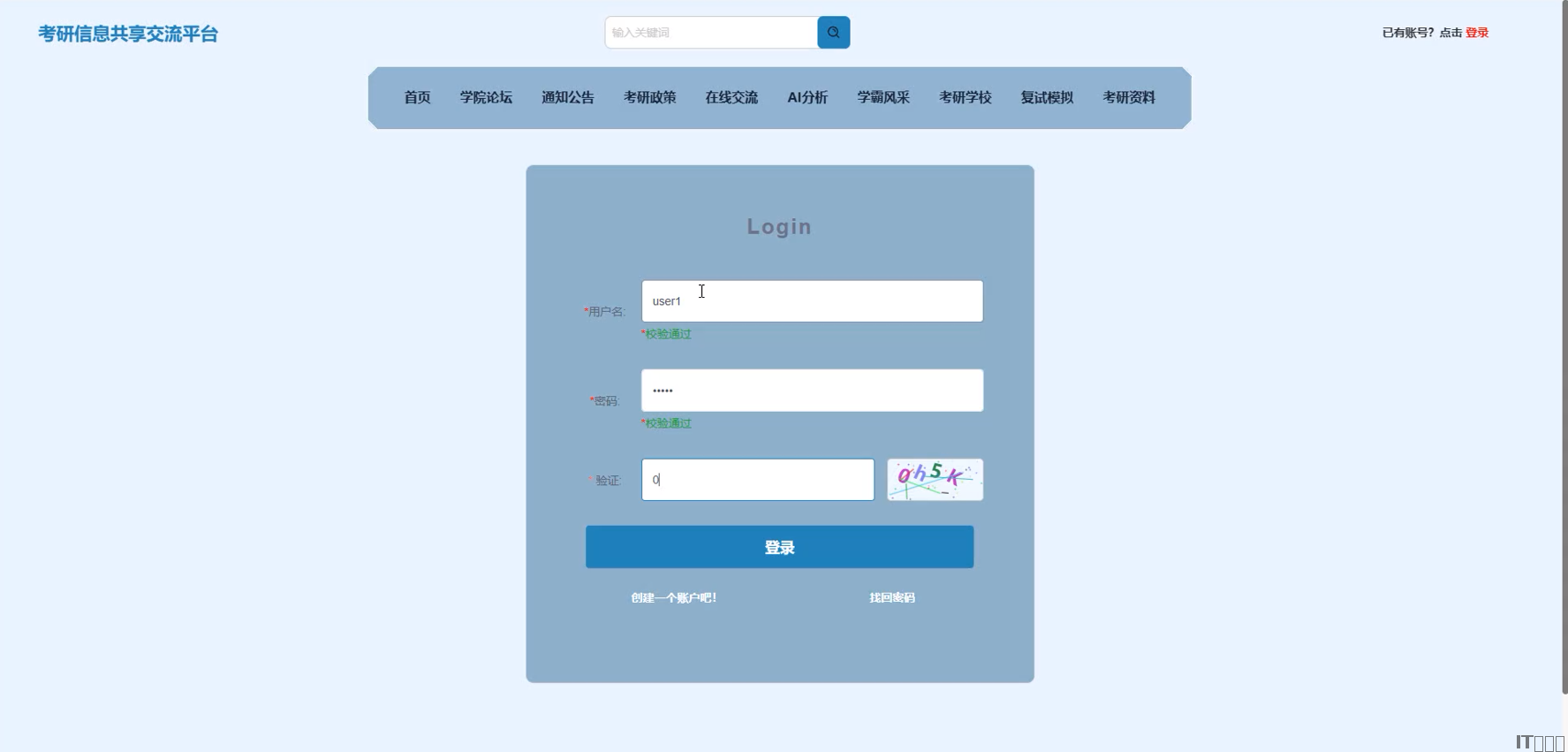Navigate to the AI分析 page
The height and width of the screenshot is (752, 1568).
807,97
